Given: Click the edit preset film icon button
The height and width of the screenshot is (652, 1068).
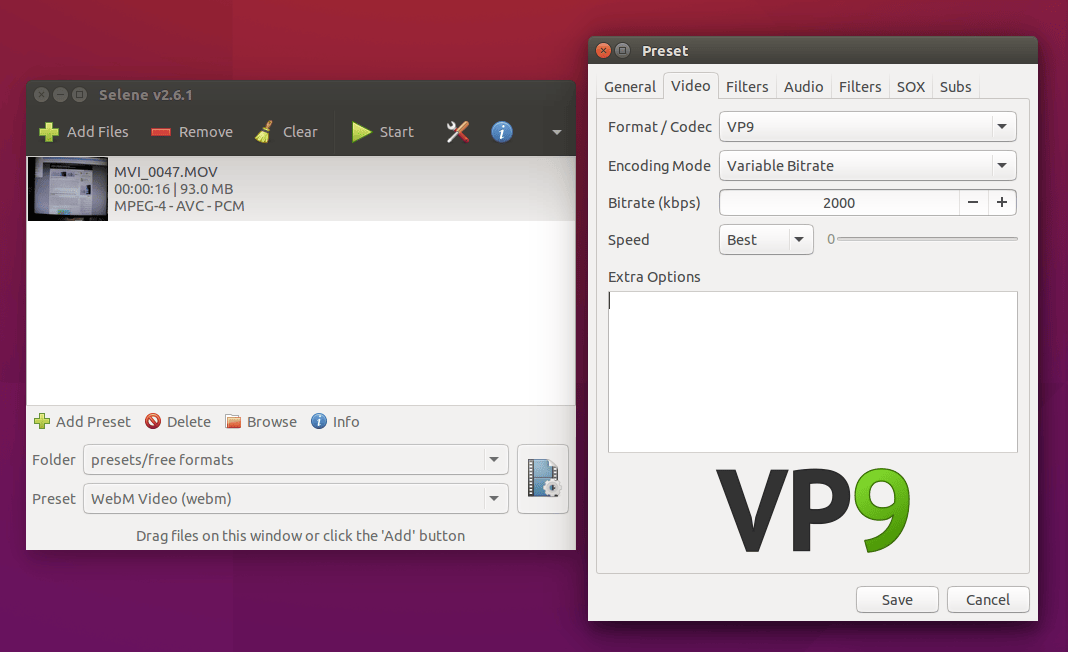Looking at the screenshot, I should click(x=543, y=479).
